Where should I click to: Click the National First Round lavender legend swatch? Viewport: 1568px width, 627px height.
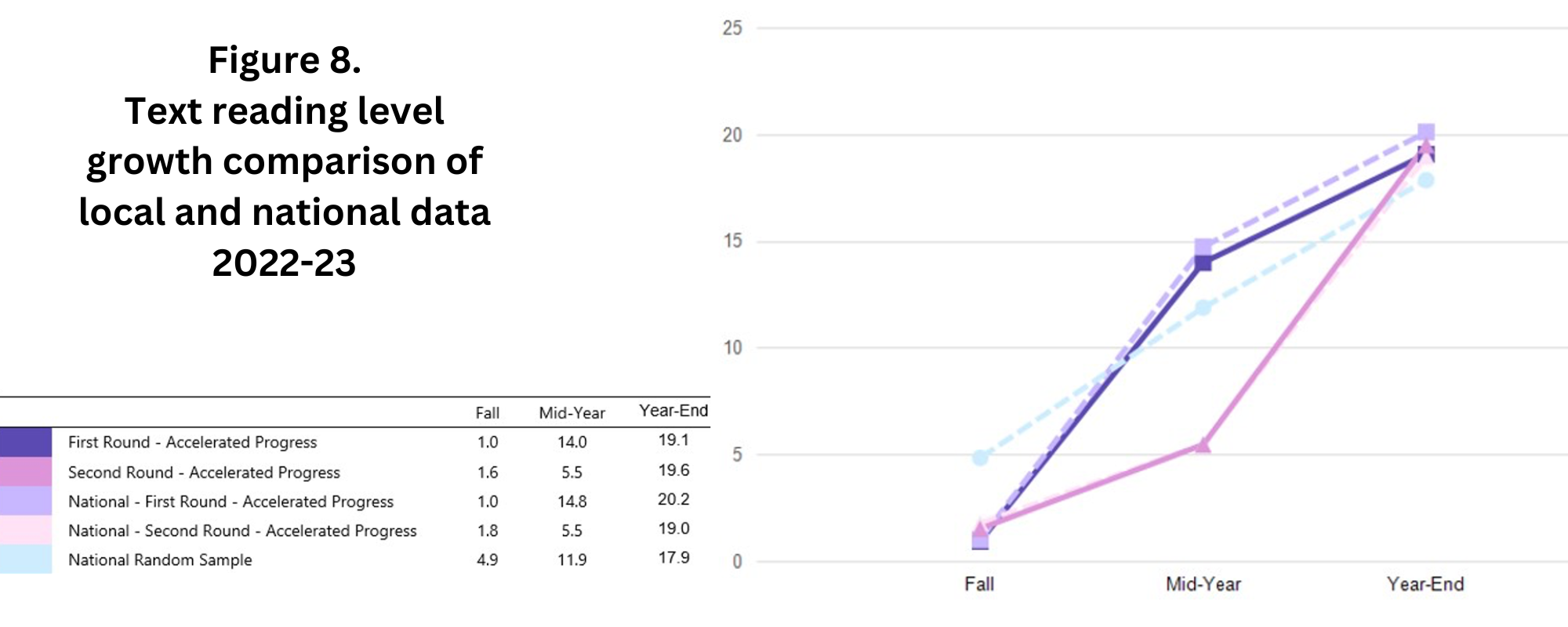(26, 502)
